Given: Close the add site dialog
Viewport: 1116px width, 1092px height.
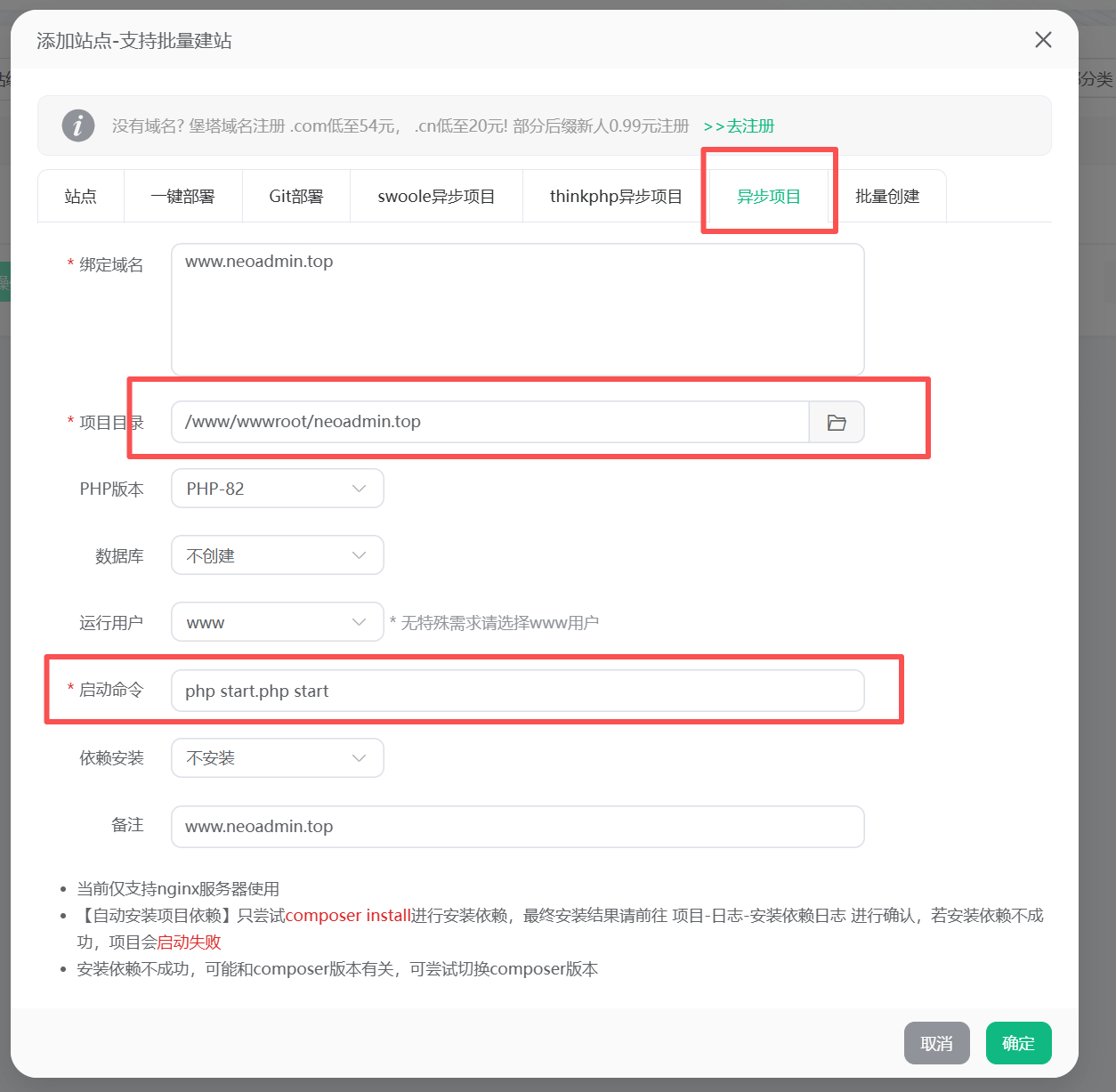Looking at the screenshot, I should (x=1043, y=40).
